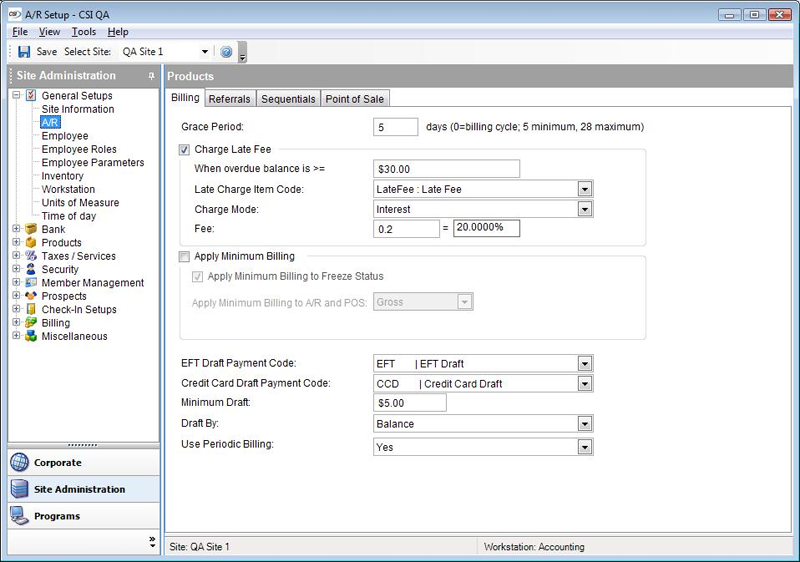This screenshot has height=562, width=800.
Task: Open the Tools menu
Action: (x=84, y=32)
